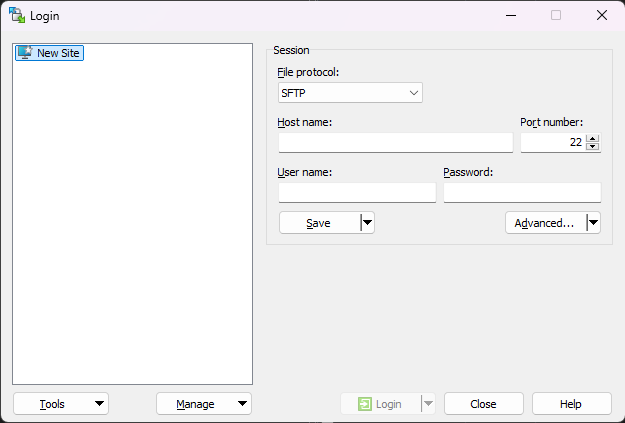The image size is (625, 423).
Task: Open the File protocol SFTP dropdown
Action: coord(350,93)
